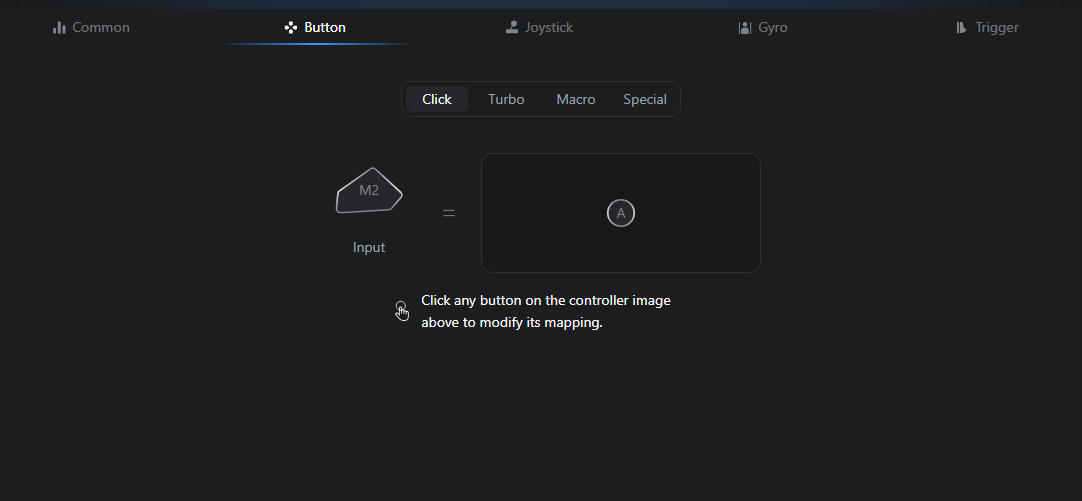The height and width of the screenshot is (501, 1082).
Task: Select the Special mapping mode
Action: pos(645,99)
